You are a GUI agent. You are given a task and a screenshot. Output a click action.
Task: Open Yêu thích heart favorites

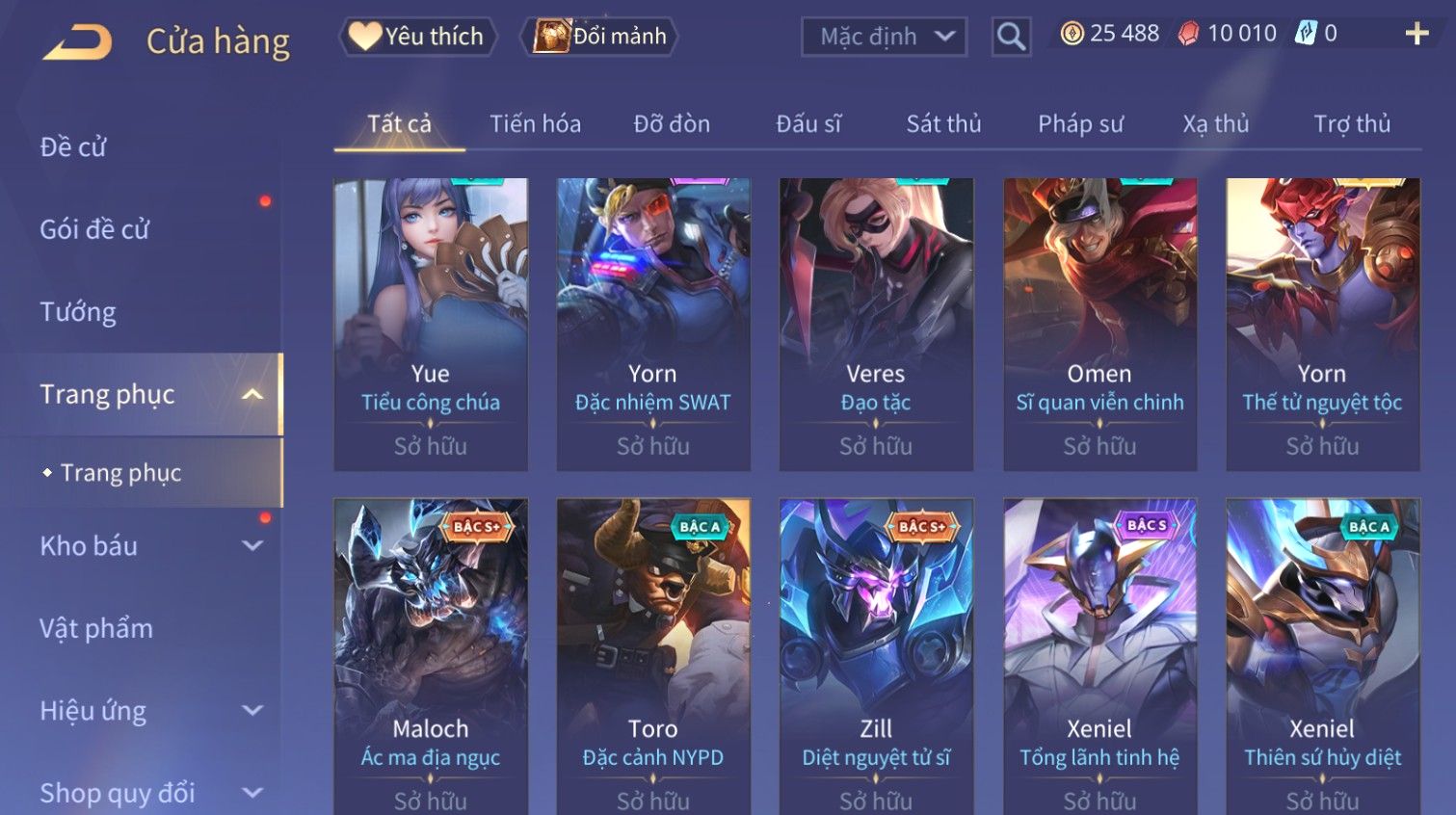coord(417,37)
